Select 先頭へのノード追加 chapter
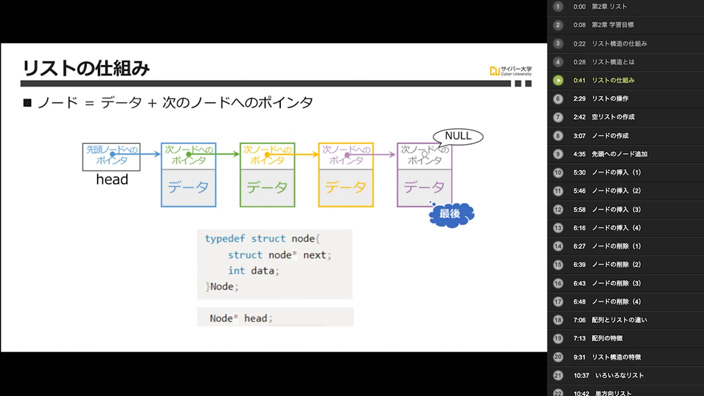Image resolution: width=704 pixels, height=396 pixels. 625,154
